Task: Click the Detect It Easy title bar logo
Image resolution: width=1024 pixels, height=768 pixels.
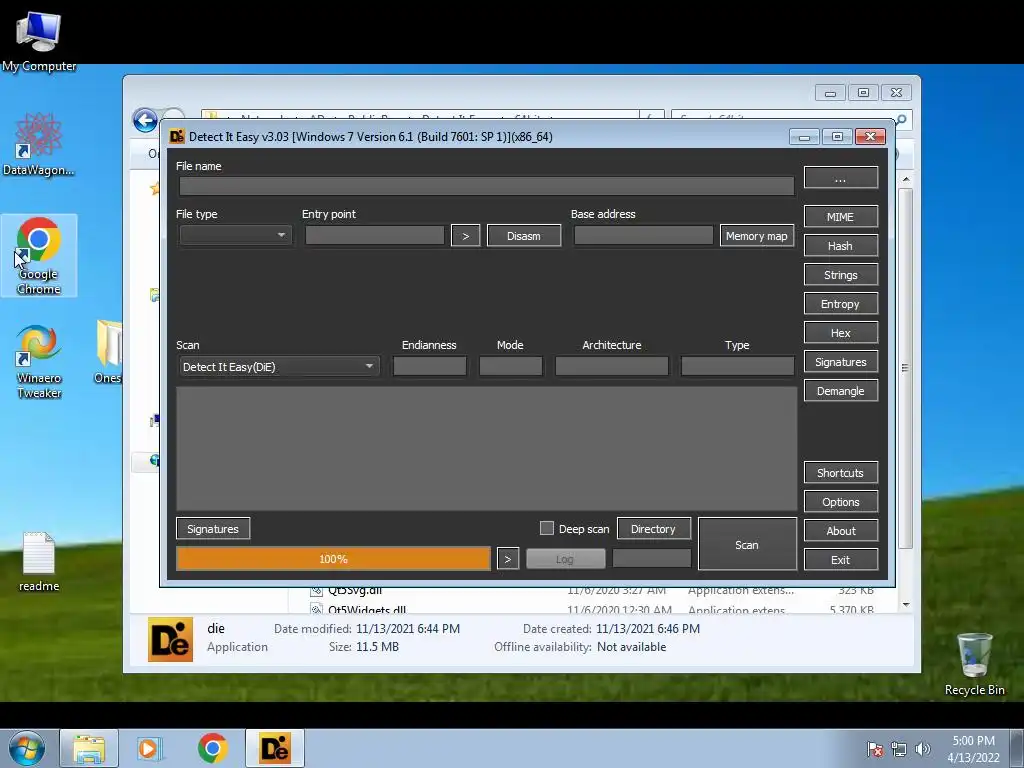Action: coord(177,136)
